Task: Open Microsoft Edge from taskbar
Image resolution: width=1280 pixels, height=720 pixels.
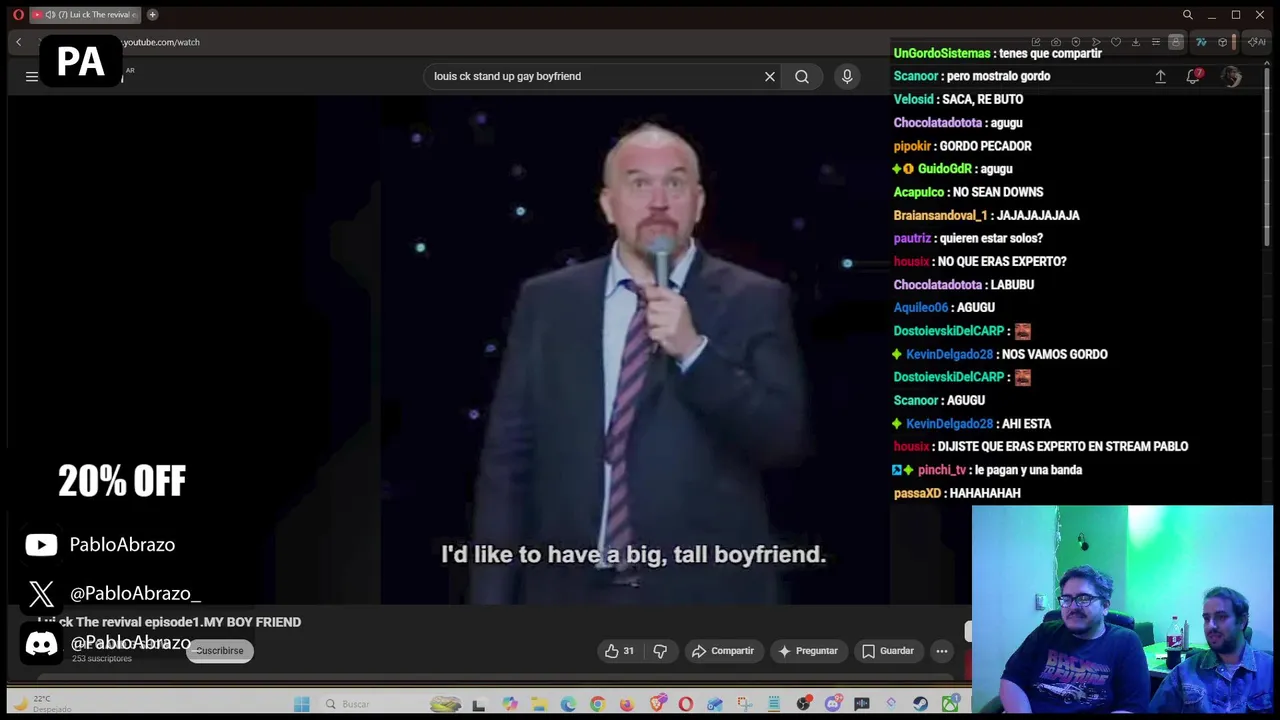Action: click(x=568, y=704)
